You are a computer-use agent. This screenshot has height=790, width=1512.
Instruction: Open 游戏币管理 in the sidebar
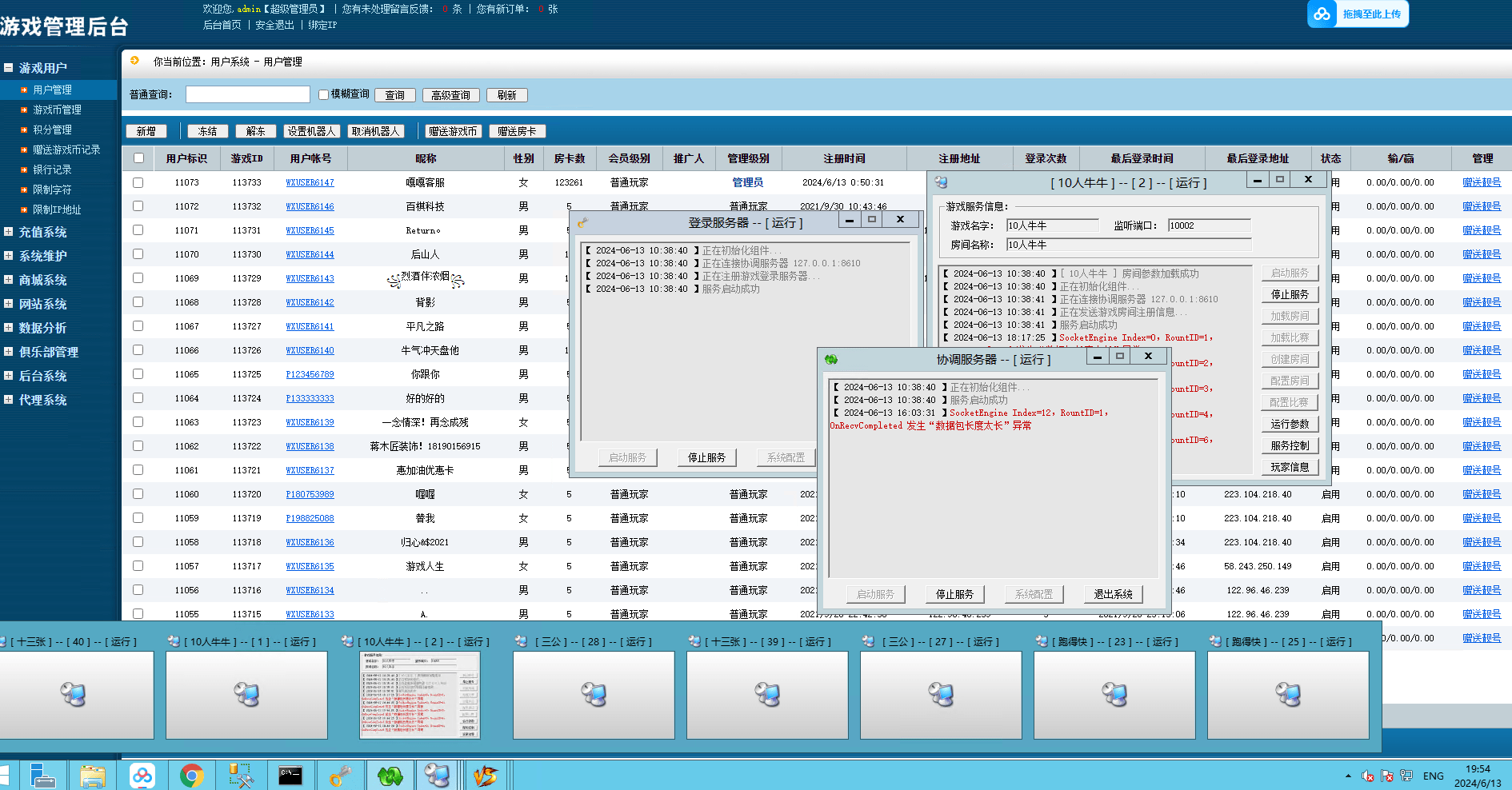[x=57, y=110]
